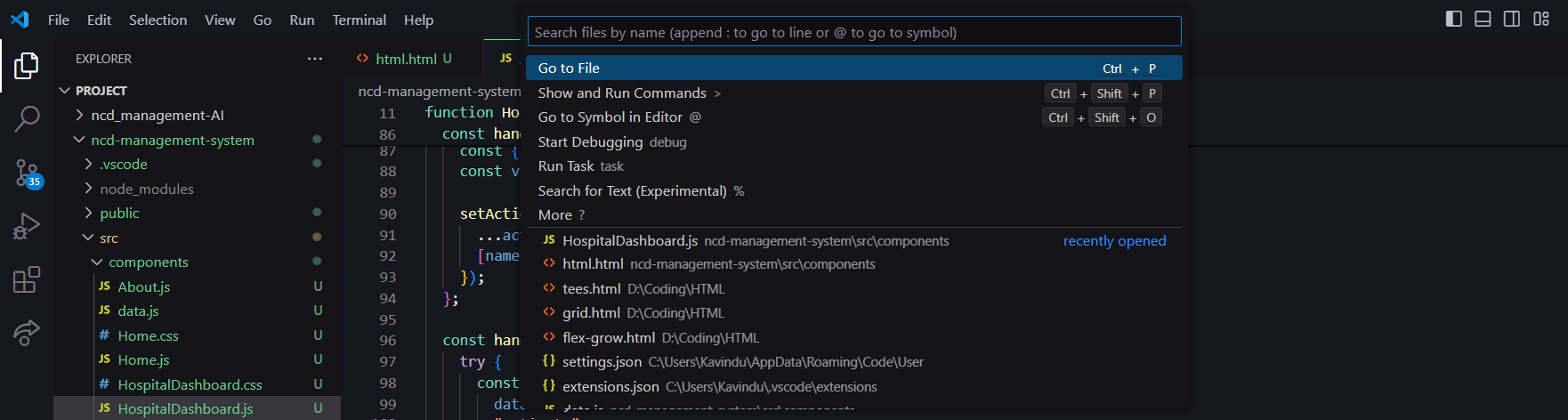Select Start Debugging entry

(x=854, y=141)
